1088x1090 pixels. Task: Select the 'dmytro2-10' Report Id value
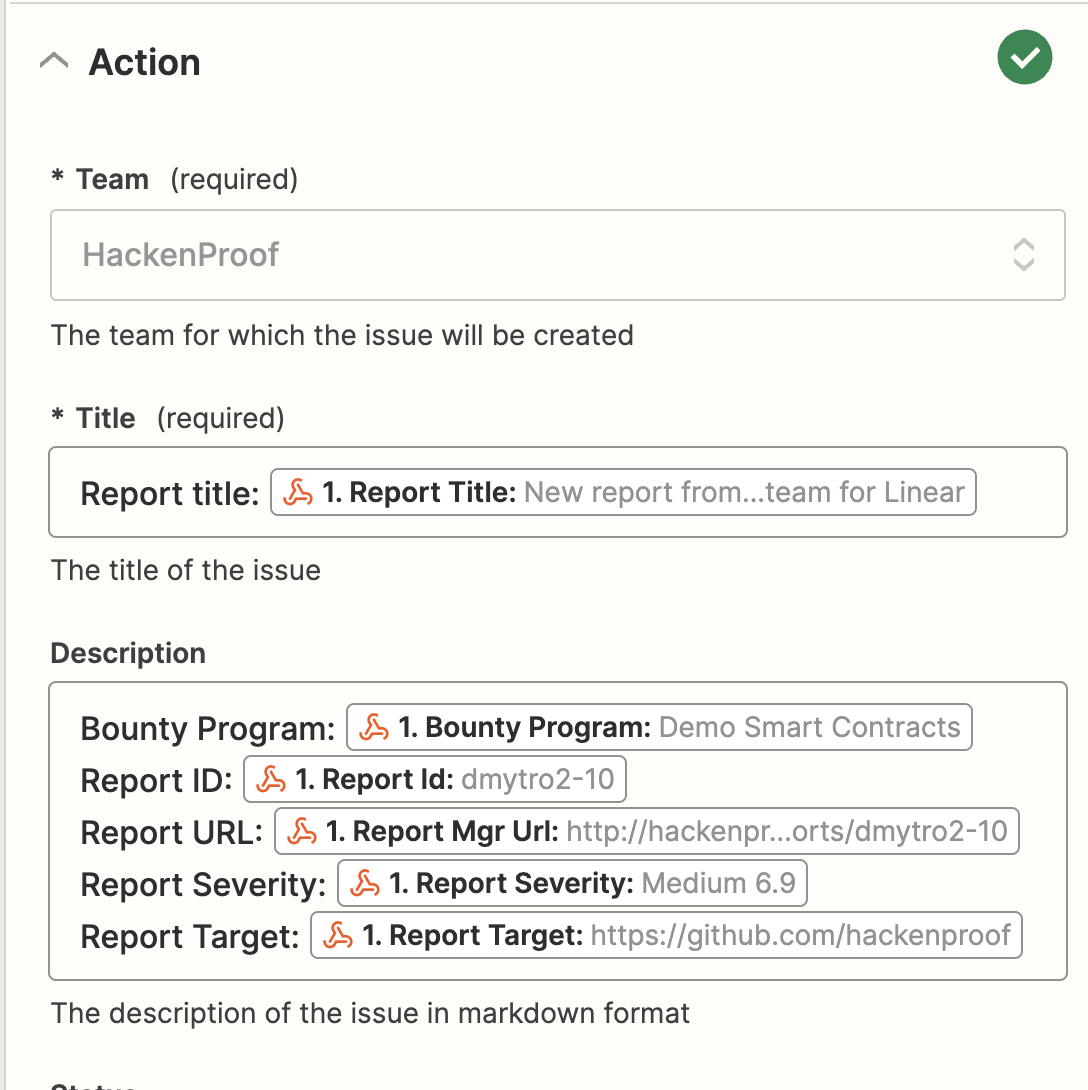537,780
